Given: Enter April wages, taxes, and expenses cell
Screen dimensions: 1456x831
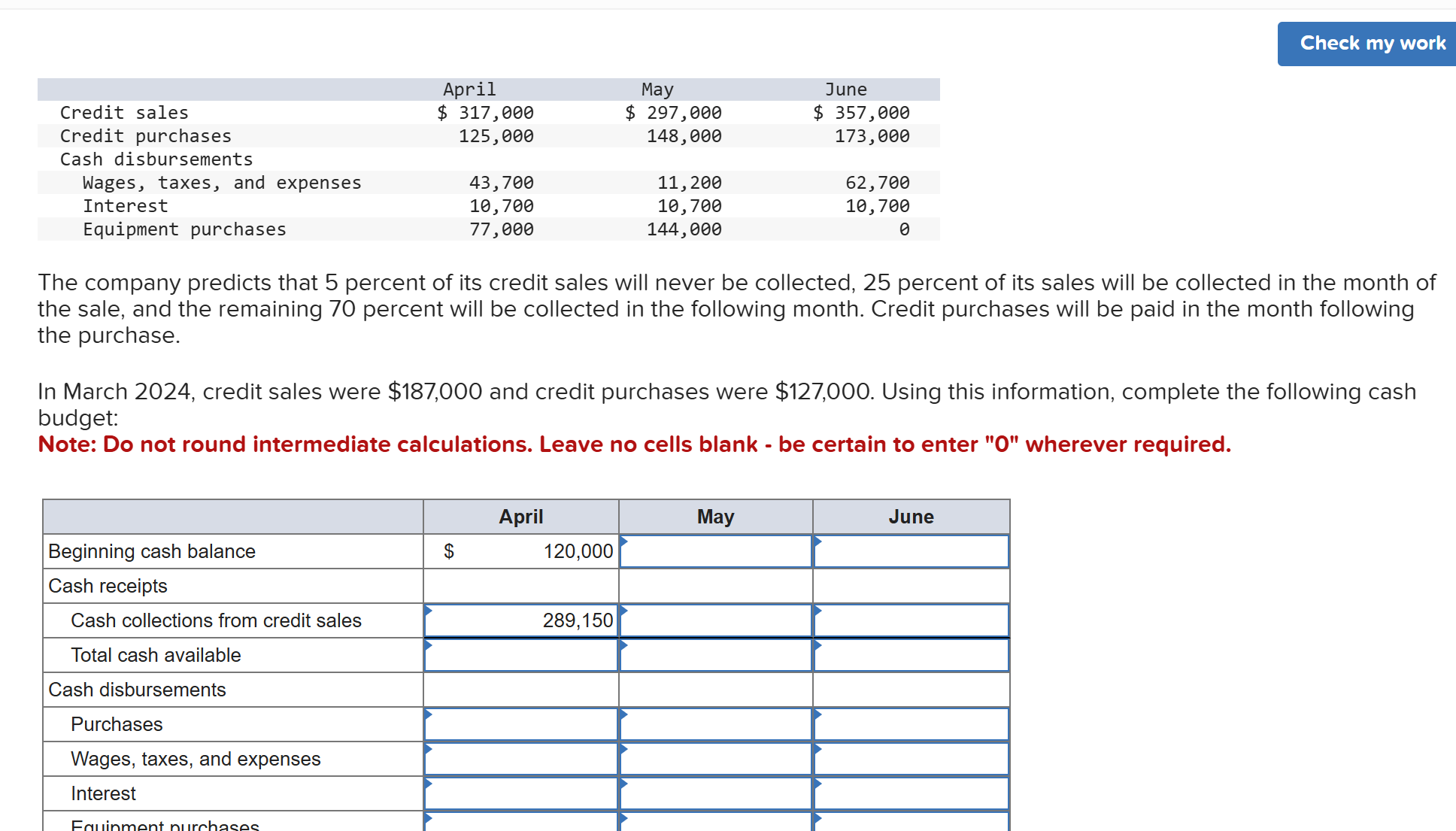Looking at the screenshot, I should coord(520,759).
